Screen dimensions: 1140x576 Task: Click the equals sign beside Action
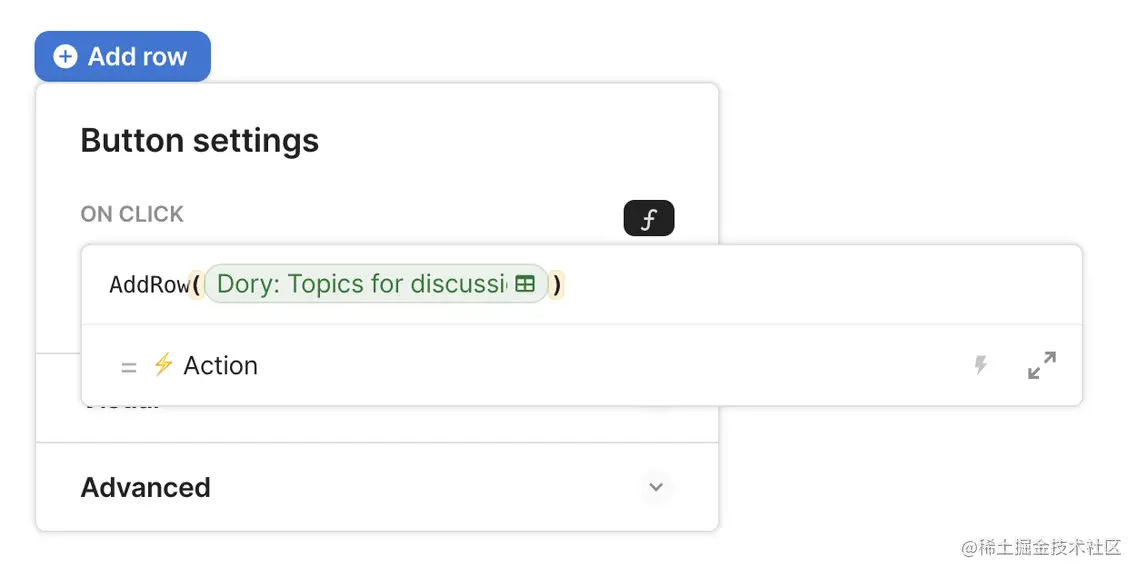click(128, 367)
